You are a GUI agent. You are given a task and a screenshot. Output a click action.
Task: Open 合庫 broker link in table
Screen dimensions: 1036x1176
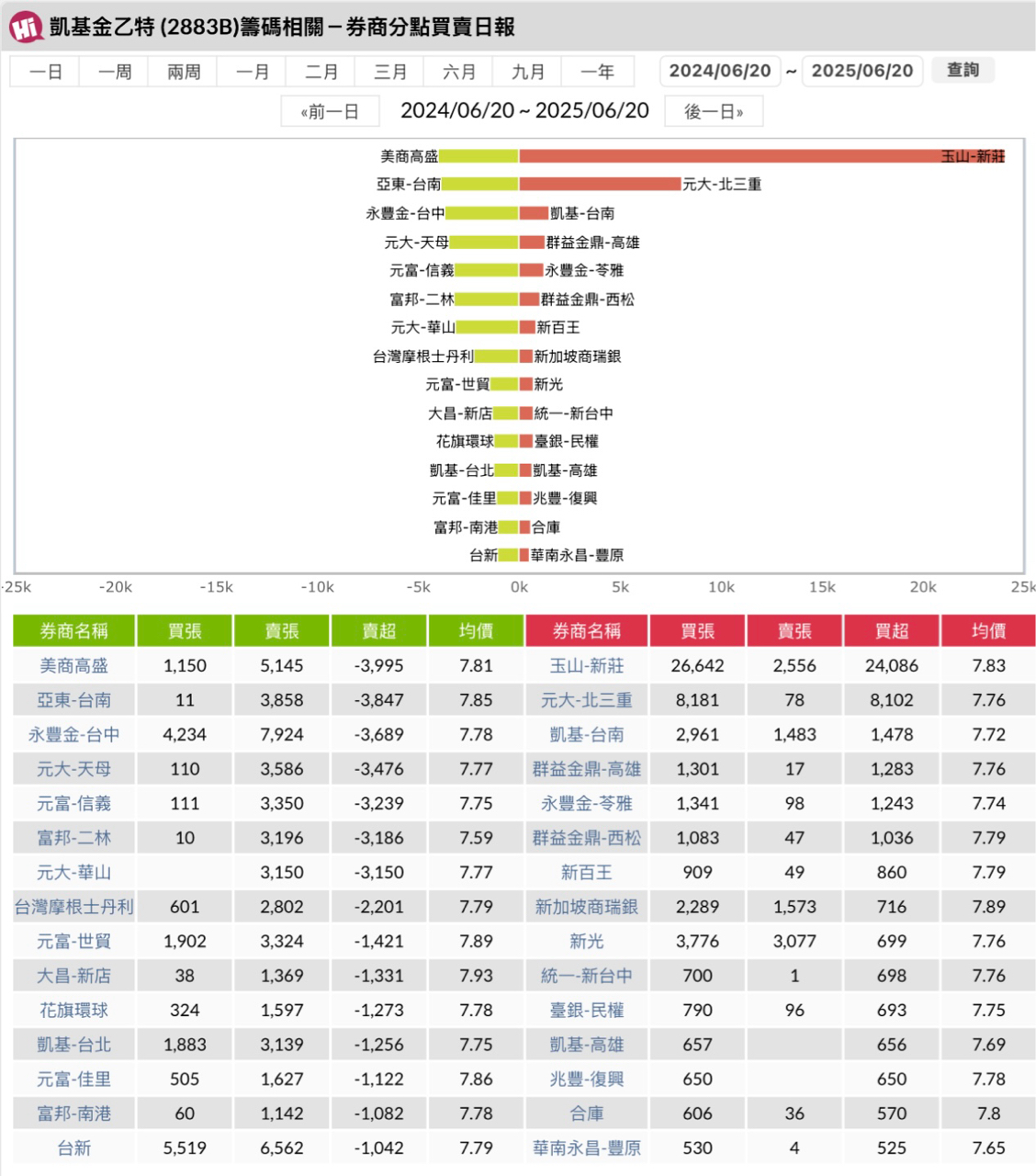586,1114
